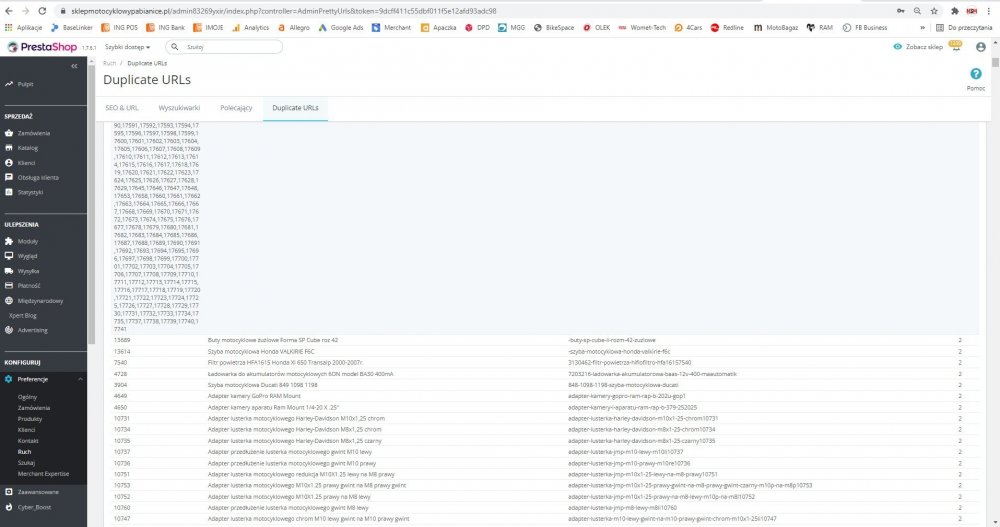
Task: Select row Filtr powietrza HFA1615 Honda Transalp
Action: coord(541,362)
